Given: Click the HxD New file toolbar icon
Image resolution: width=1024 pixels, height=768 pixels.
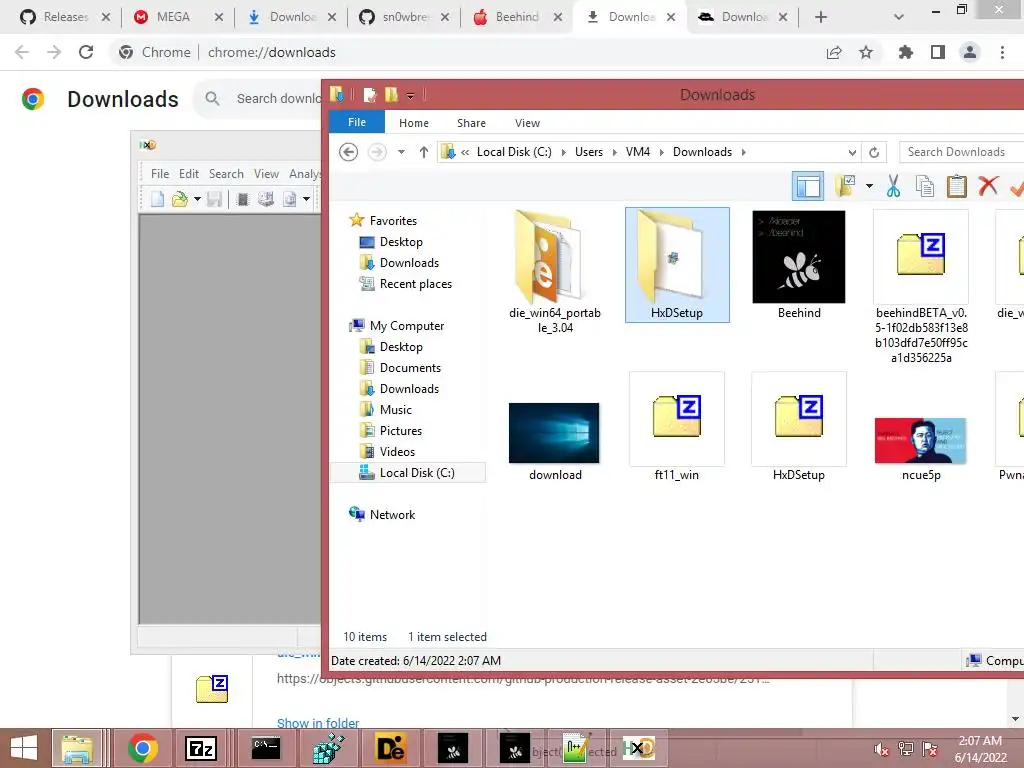Looking at the screenshot, I should pyautogui.click(x=157, y=199).
